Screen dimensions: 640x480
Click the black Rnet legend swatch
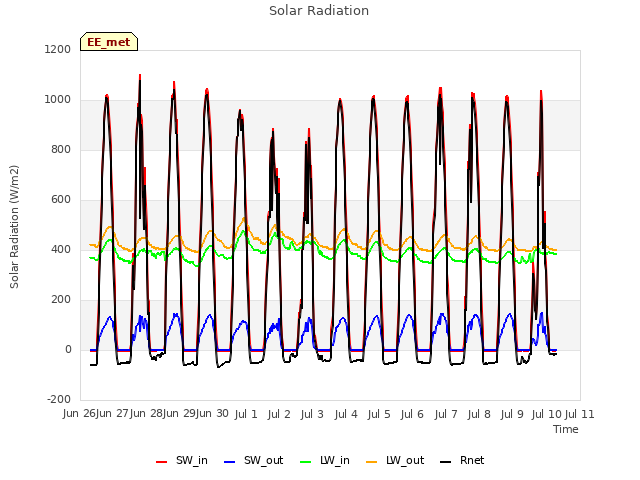[x=446, y=462]
